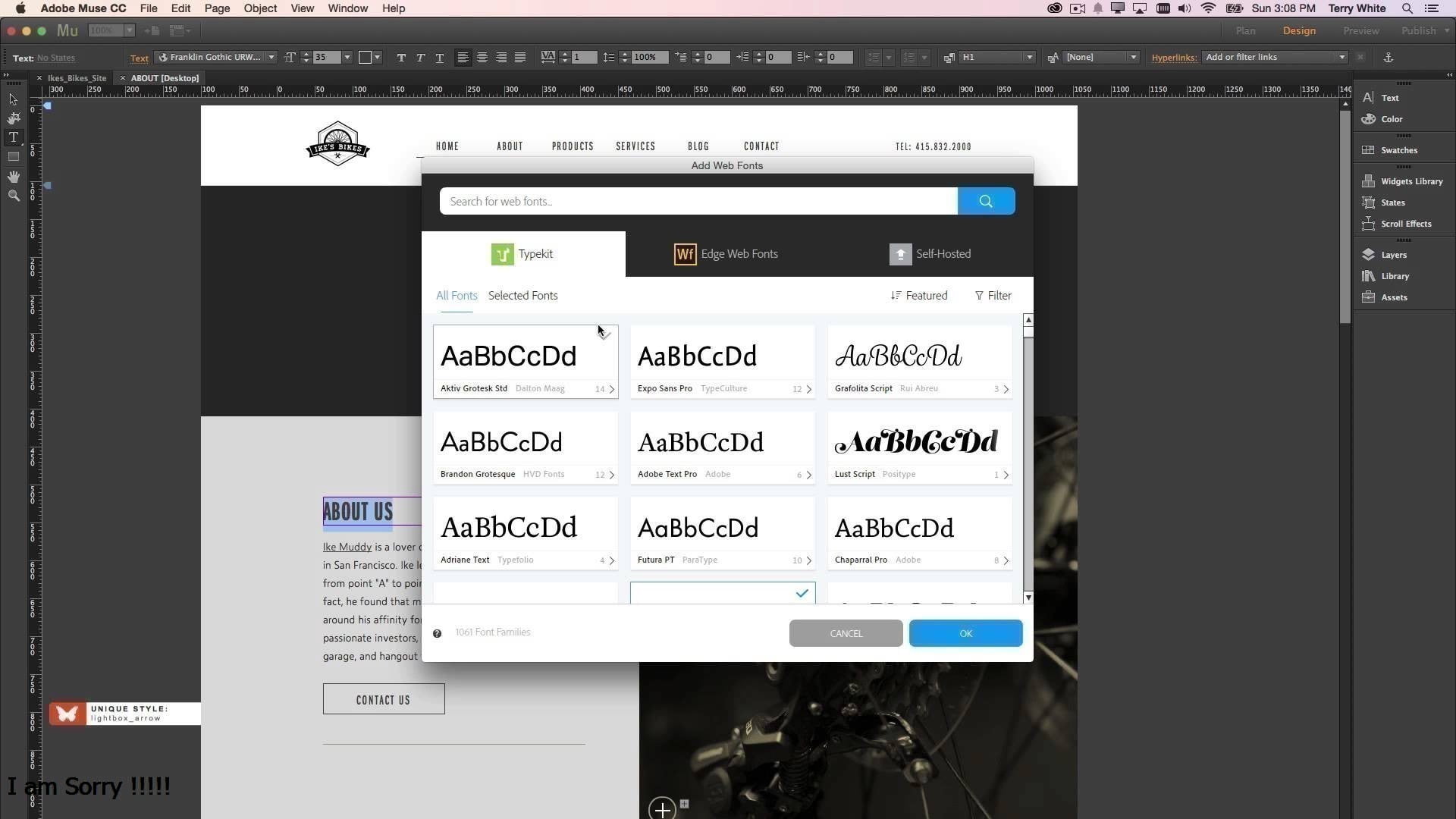The image size is (1456, 819).
Task: Click the OK button
Action: [x=965, y=633]
